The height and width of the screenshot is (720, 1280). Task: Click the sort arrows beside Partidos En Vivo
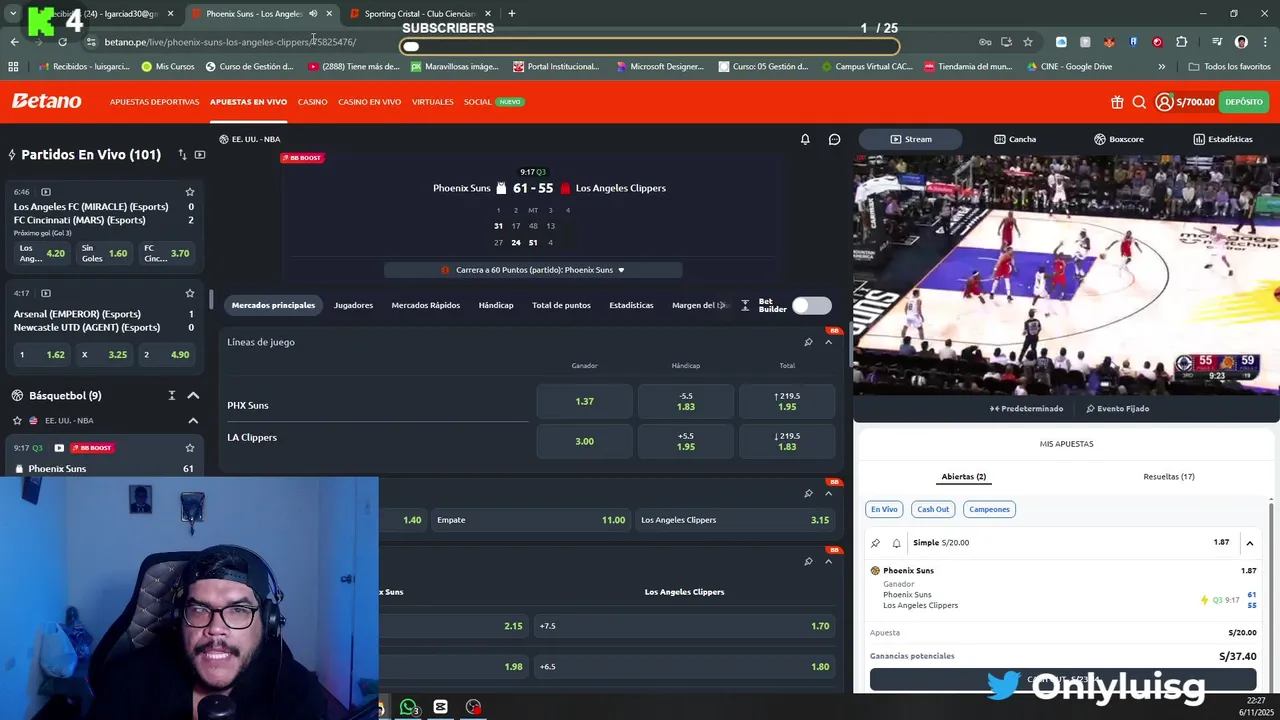pyautogui.click(x=182, y=155)
